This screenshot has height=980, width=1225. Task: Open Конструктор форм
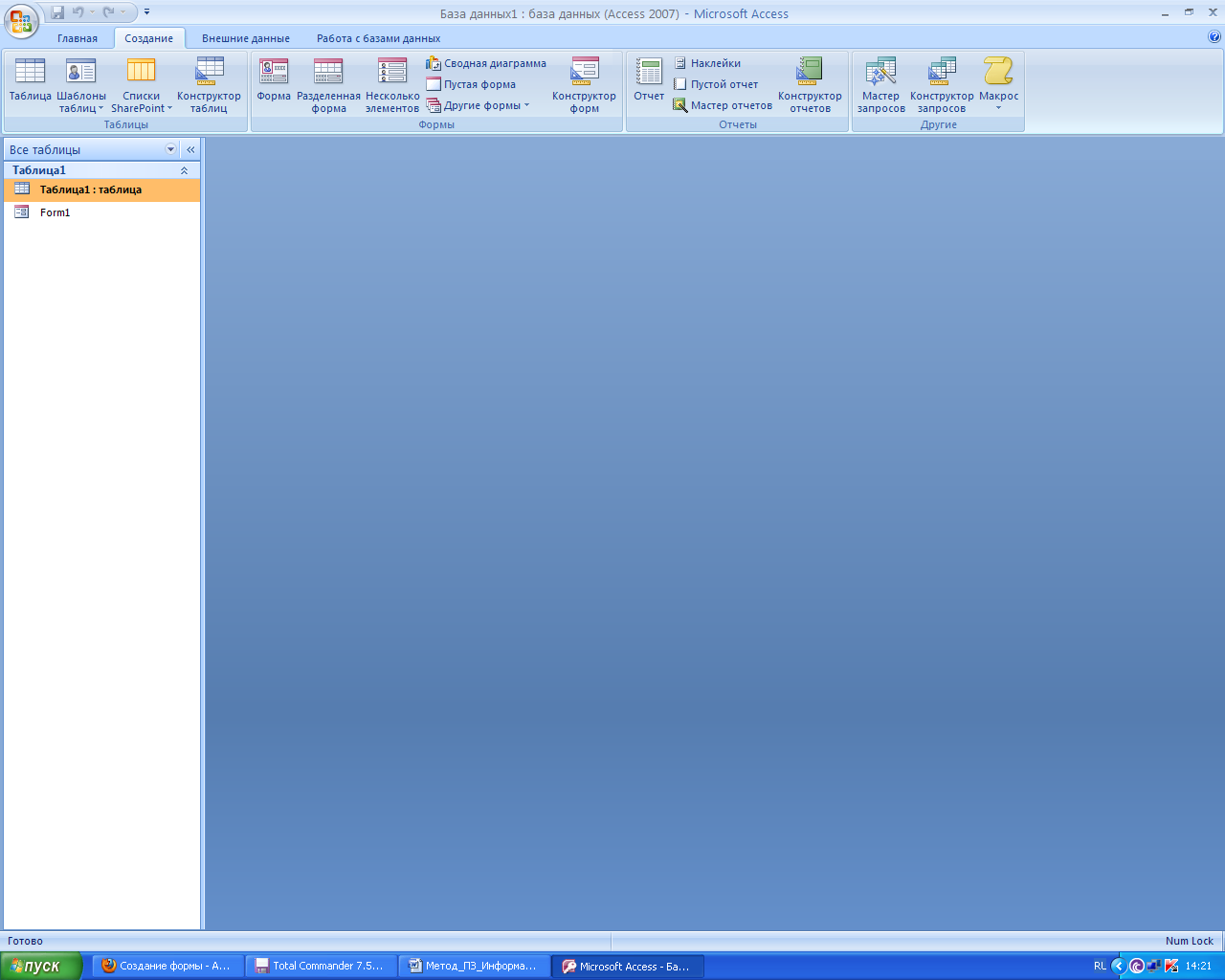coord(584,84)
